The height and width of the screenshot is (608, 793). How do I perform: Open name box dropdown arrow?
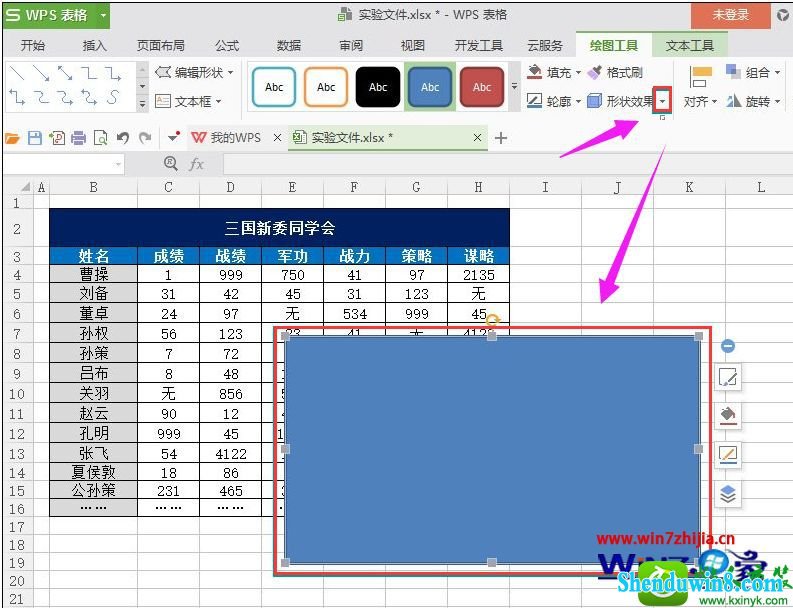pos(118,164)
